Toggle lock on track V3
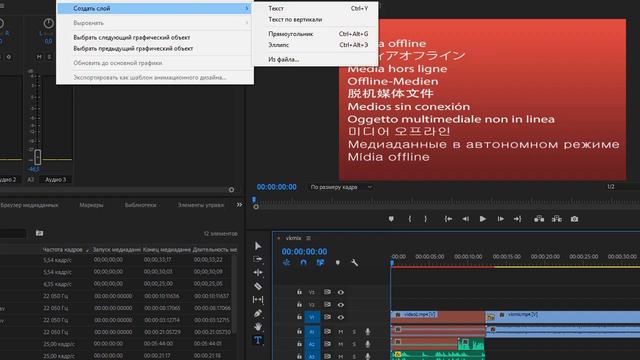Image resolution: width=640 pixels, height=360 pixels. (299, 292)
